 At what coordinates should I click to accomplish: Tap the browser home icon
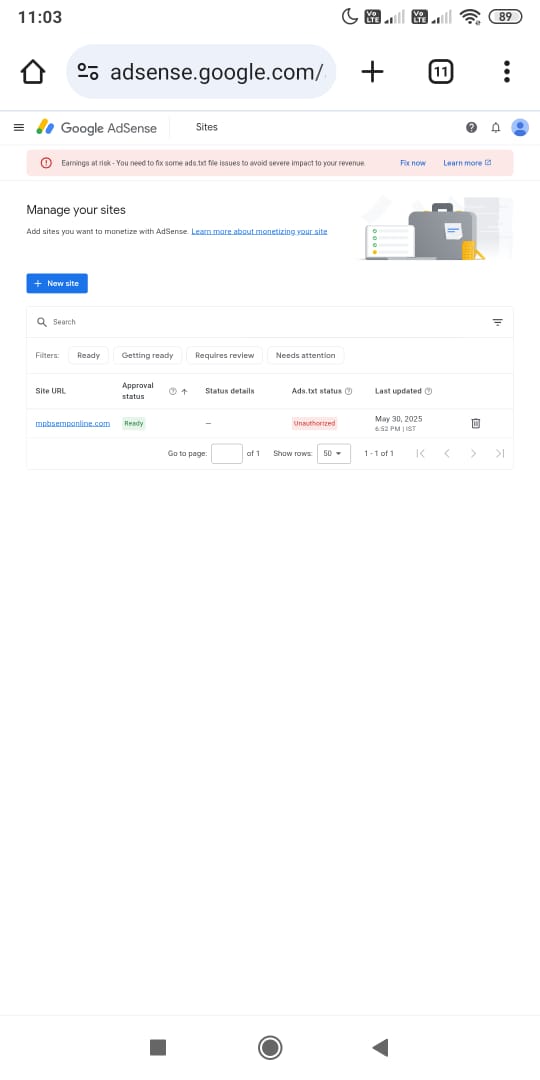pos(32,72)
